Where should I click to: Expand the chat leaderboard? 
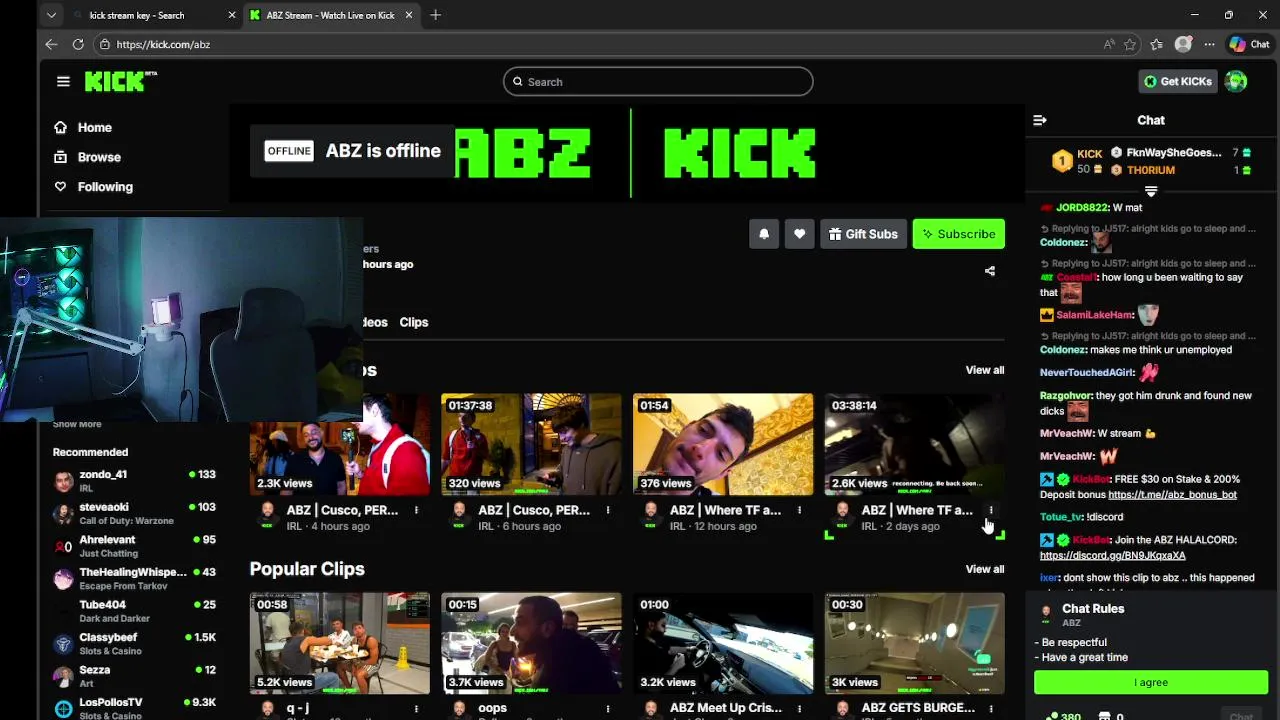coord(1151,191)
